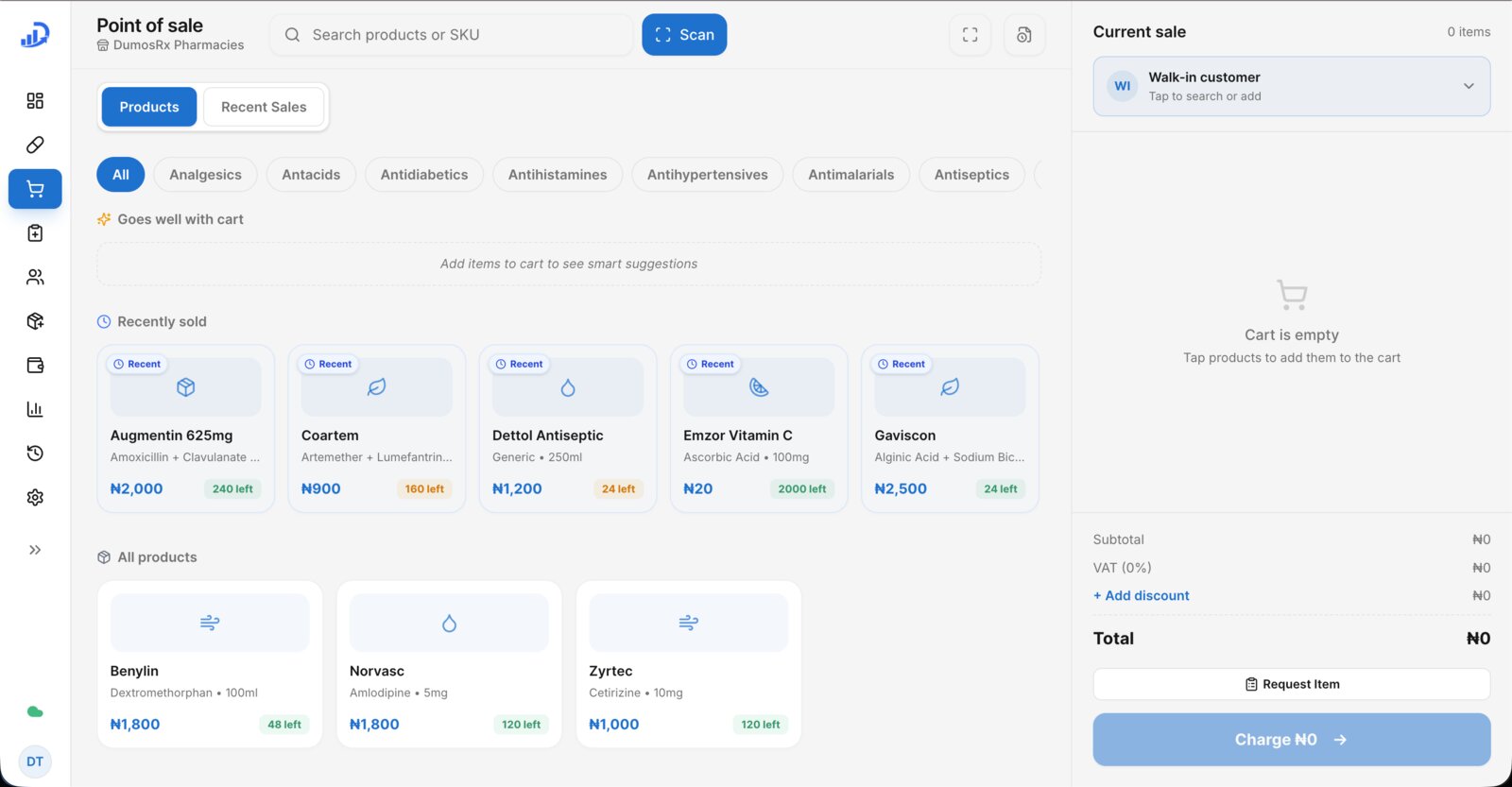
Task: Filter products by Analgesics
Action: pyautogui.click(x=205, y=175)
